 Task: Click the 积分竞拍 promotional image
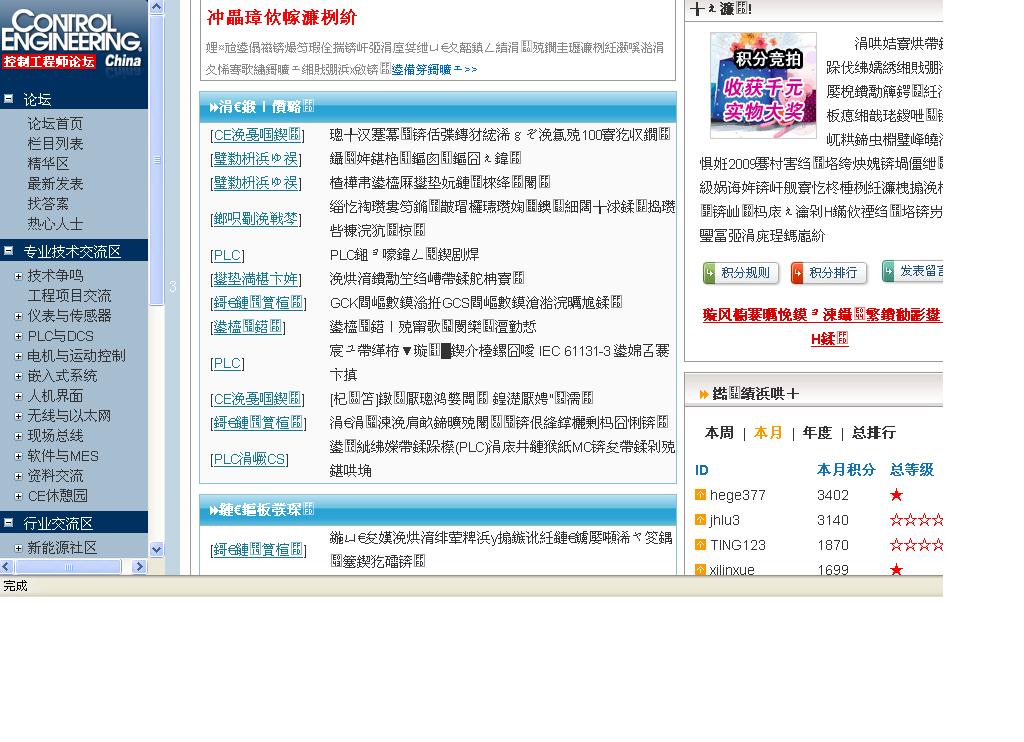763,85
